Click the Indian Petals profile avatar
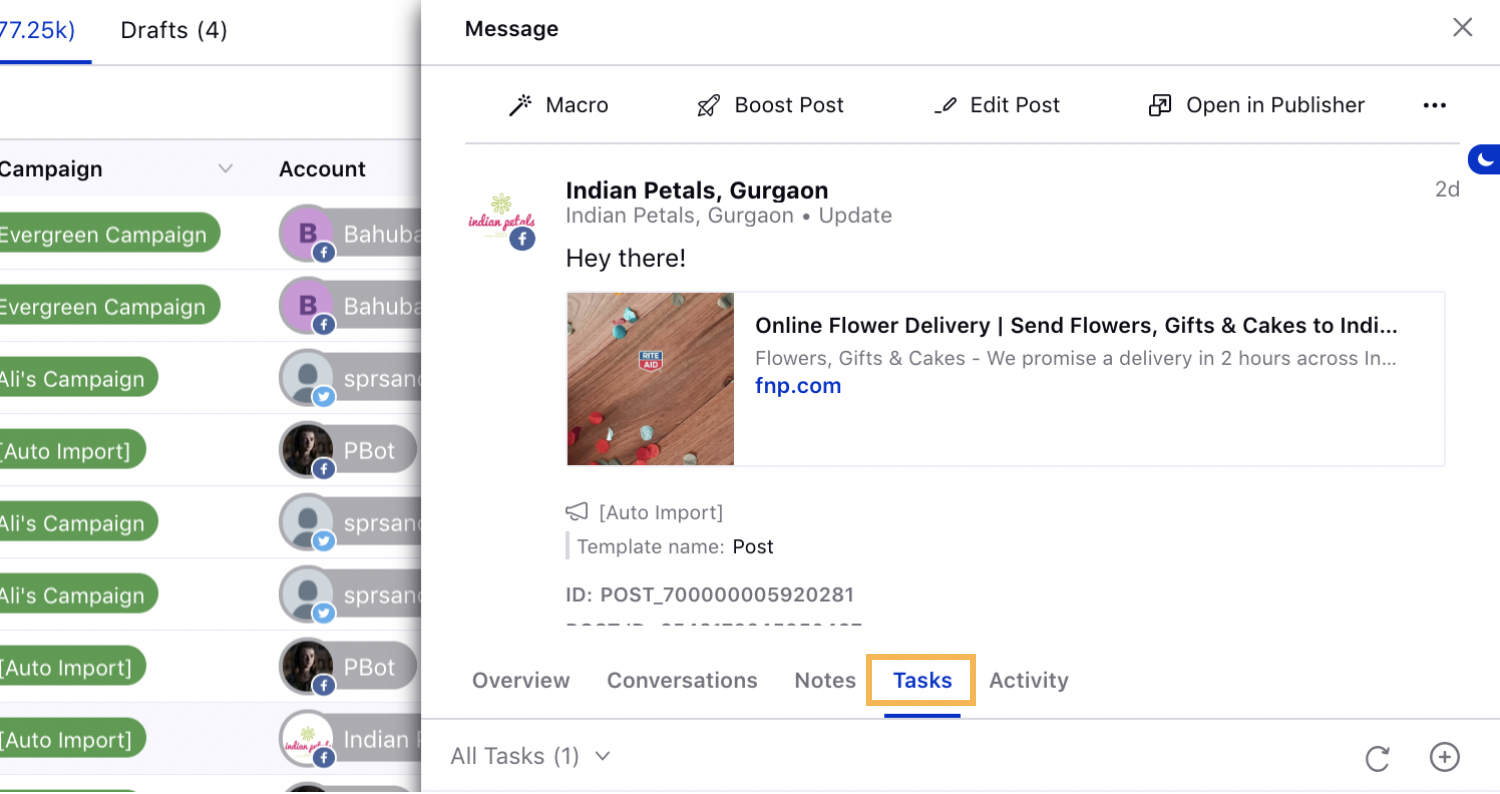The height and width of the screenshot is (794, 1500). click(x=502, y=219)
